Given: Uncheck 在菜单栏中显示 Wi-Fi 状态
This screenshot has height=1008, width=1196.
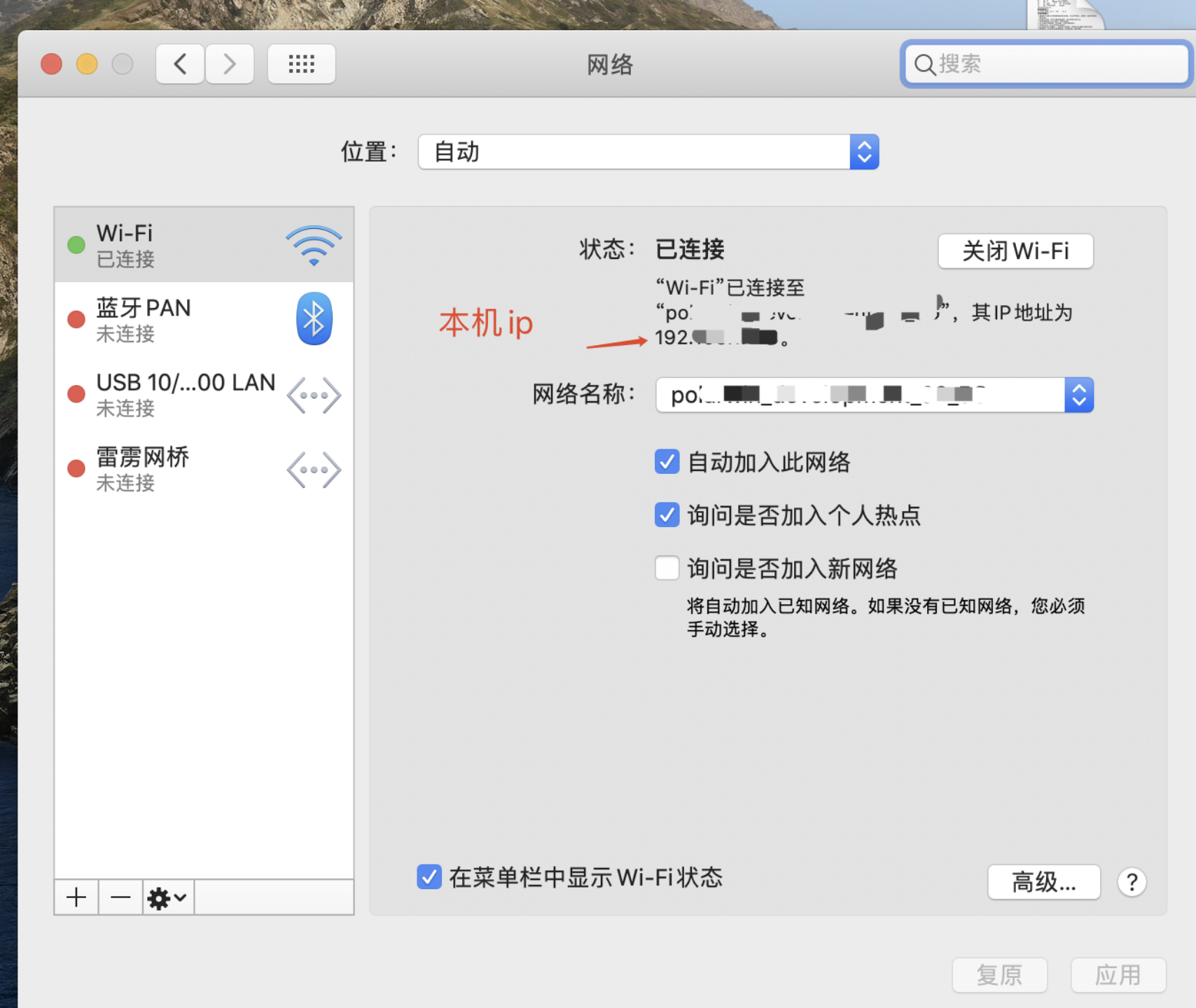Looking at the screenshot, I should point(429,877).
